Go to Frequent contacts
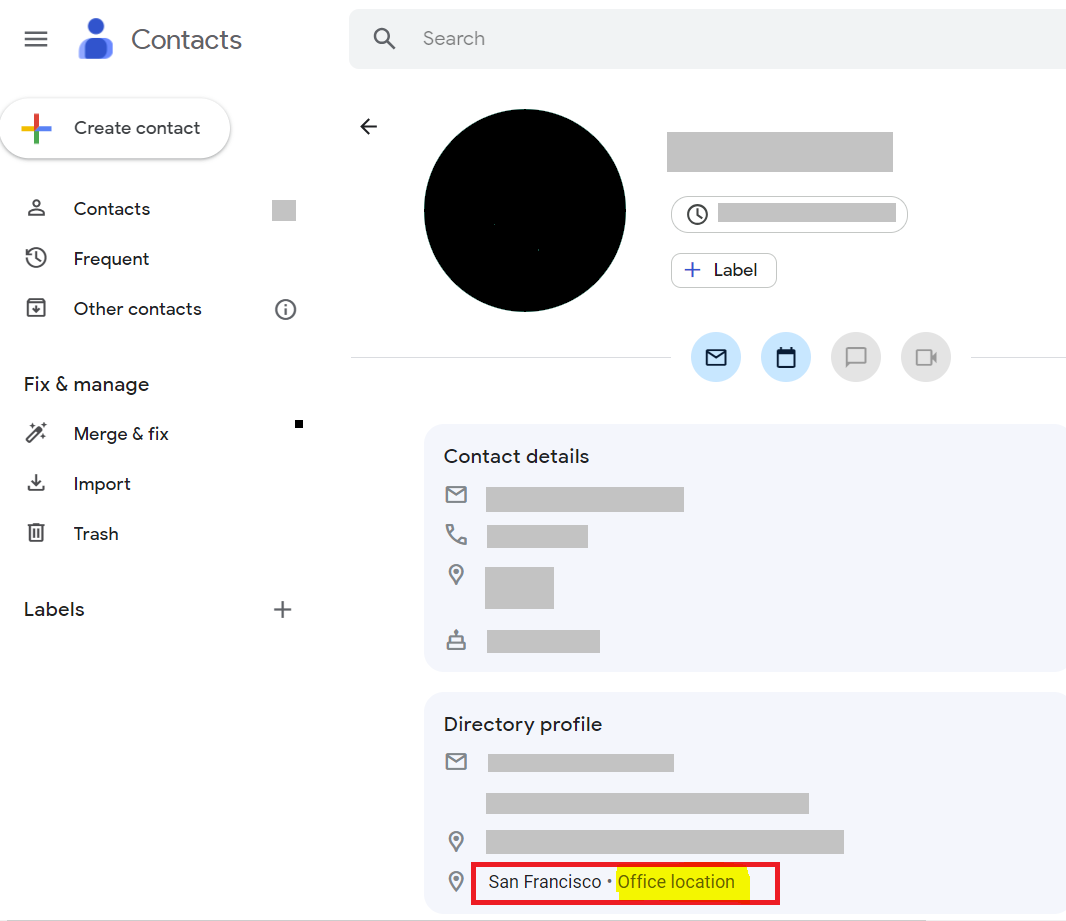 click(x=111, y=259)
